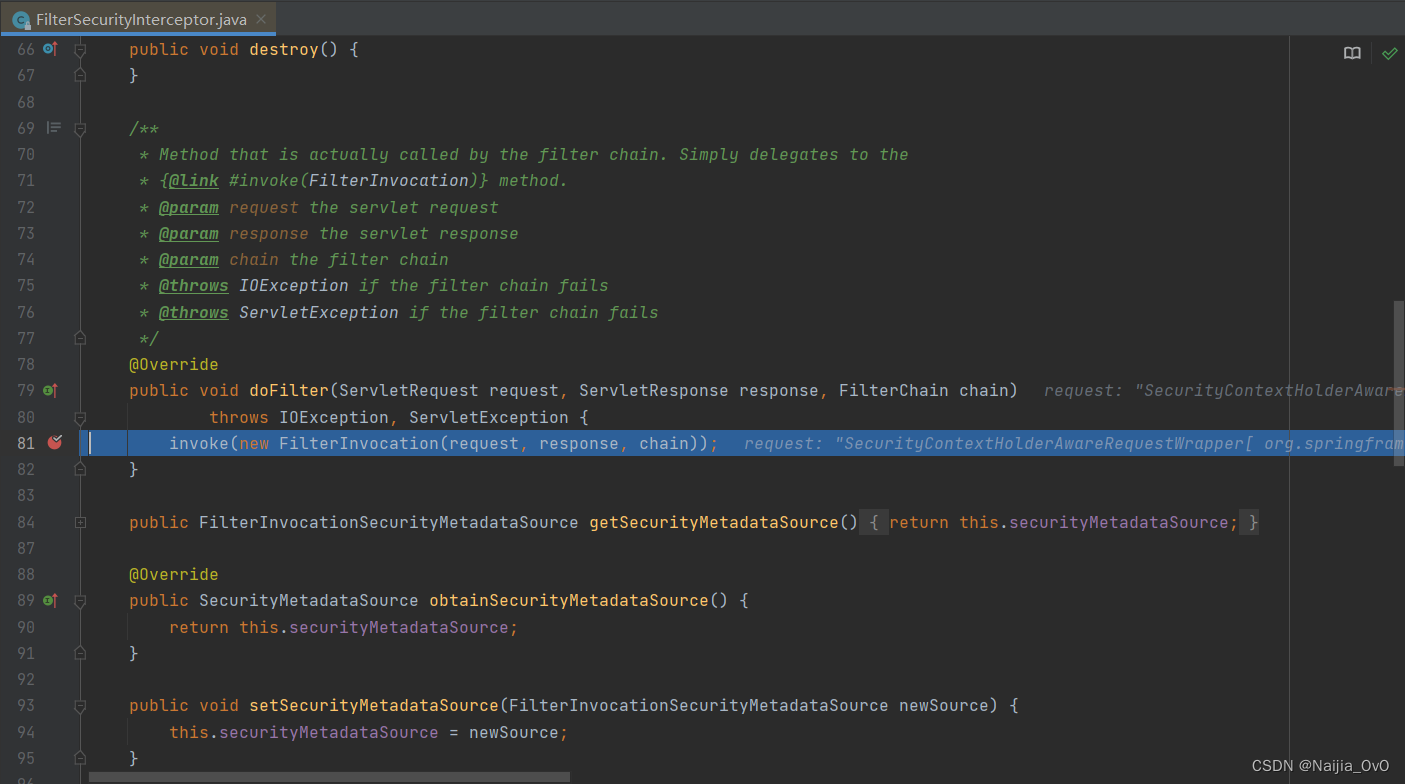Click @throws ServletException tag on line 76
Viewport: 1405px width, 784px height.
click(x=194, y=312)
